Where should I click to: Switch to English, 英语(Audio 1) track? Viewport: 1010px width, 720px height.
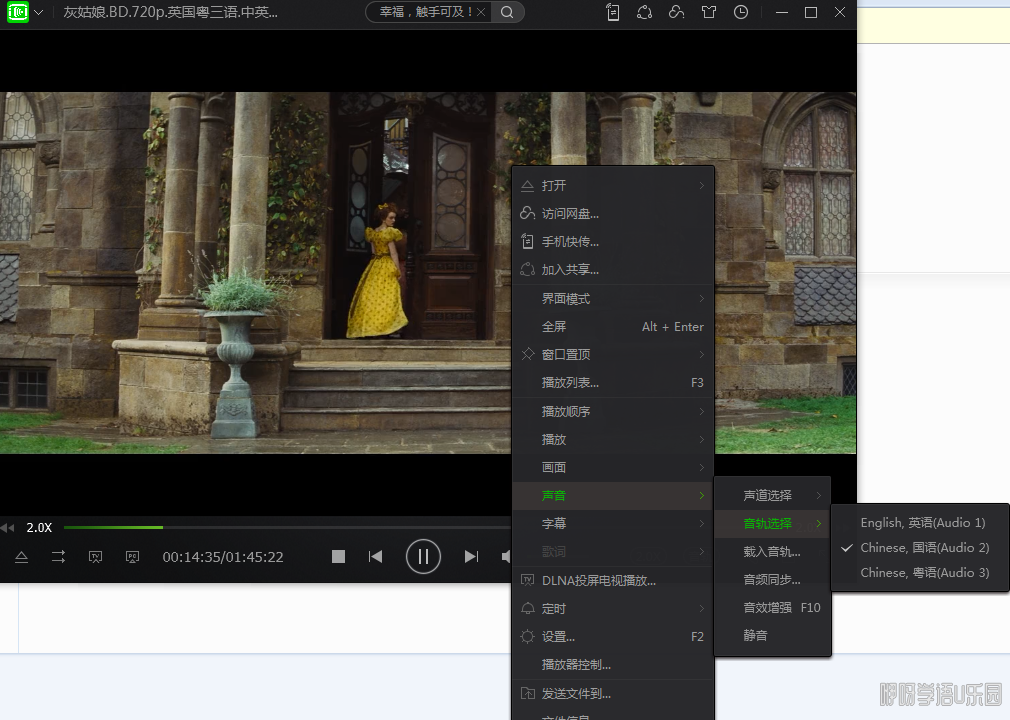920,523
